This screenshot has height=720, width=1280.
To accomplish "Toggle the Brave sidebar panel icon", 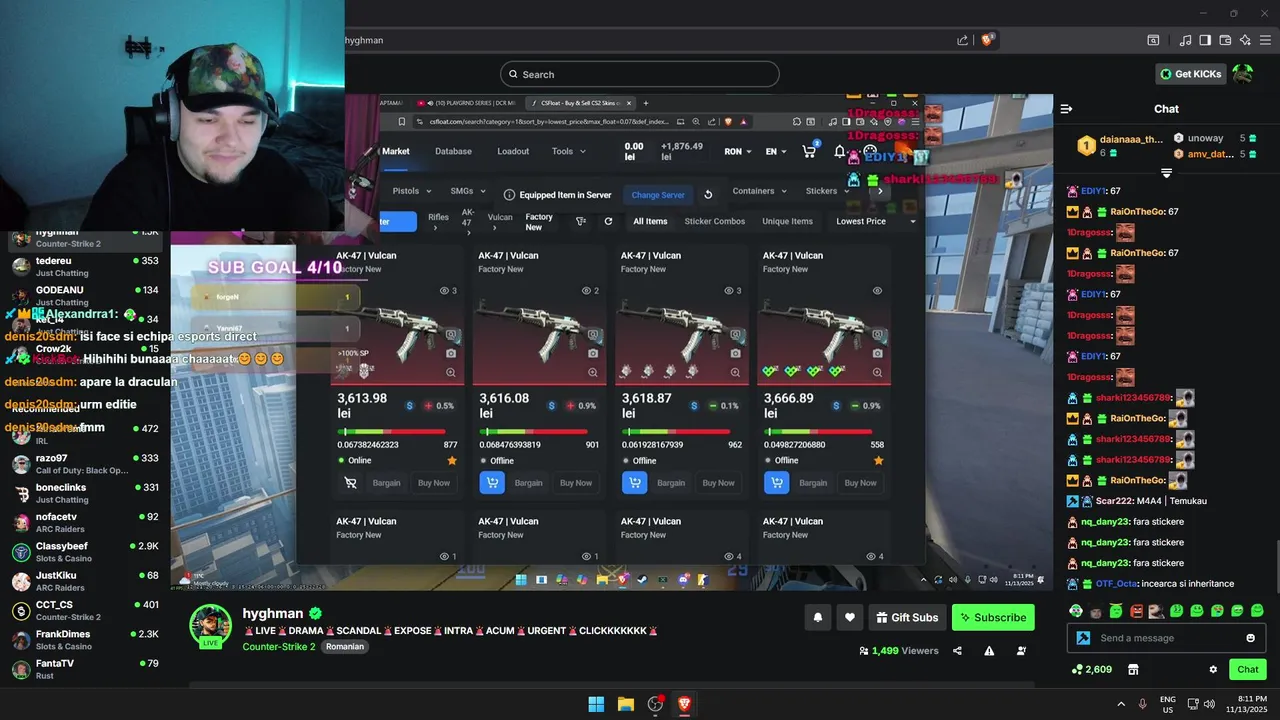I will pyautogui.click(x=1205, y=40).
